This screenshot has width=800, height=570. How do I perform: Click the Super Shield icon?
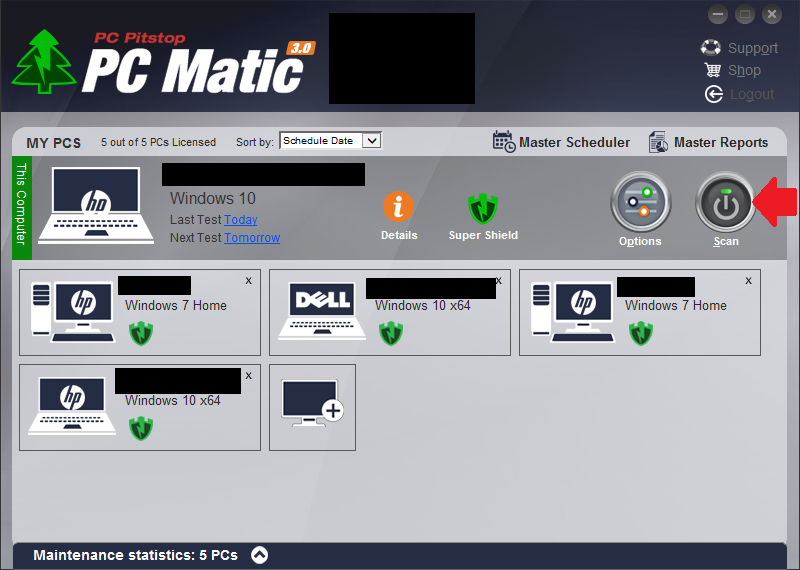[x=483, y=208]
